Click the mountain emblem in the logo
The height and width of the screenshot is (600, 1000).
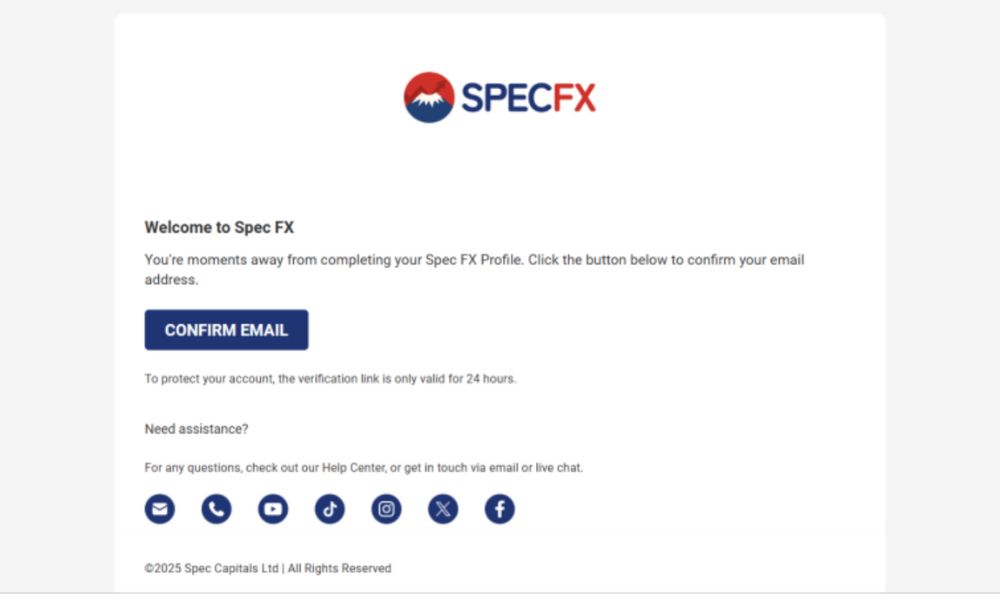[429, 97]
